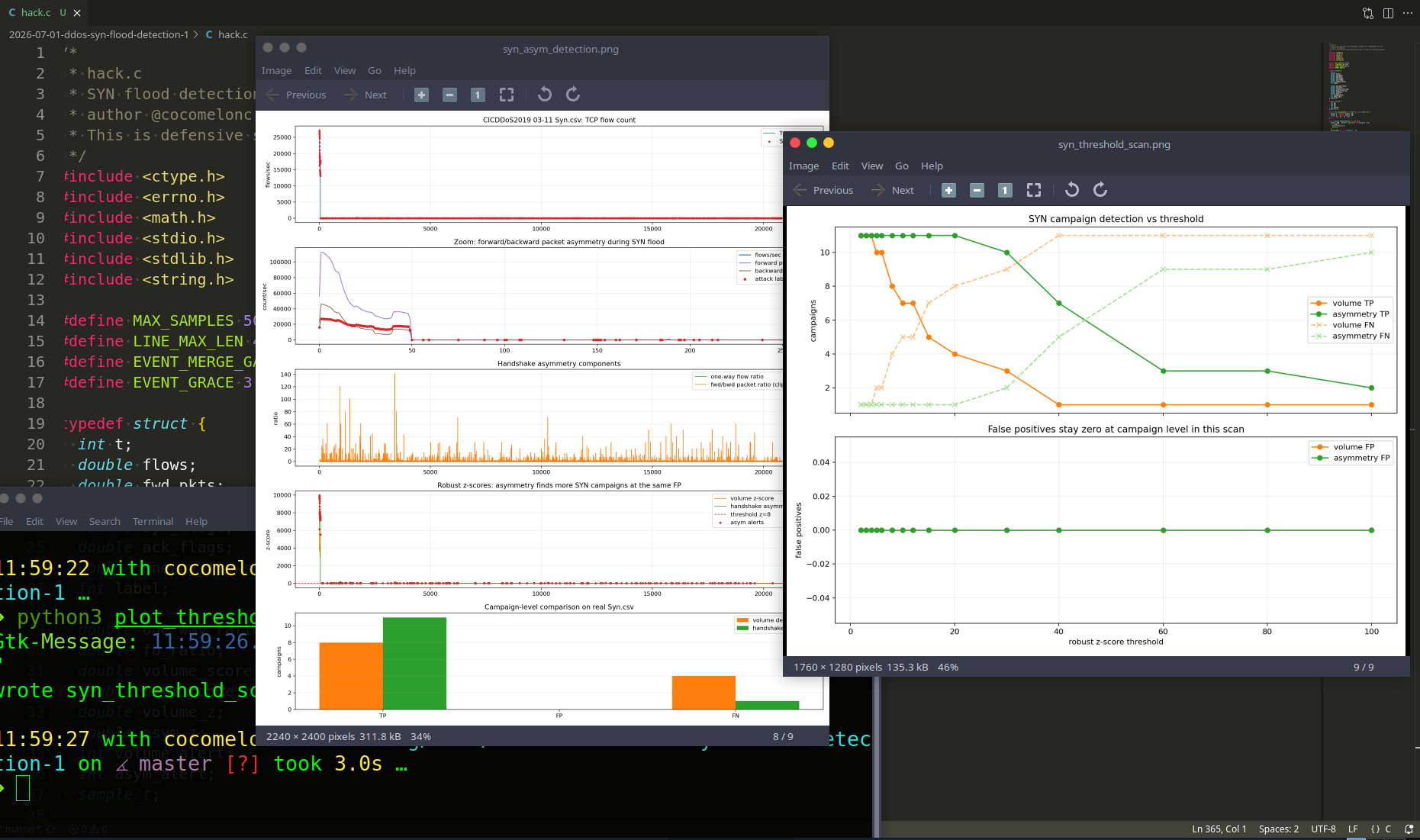Go to Previous image in syn_threshold_scan viewer
The width and height of the screenshot is (1420, 840).
click(x=823, y=190)
